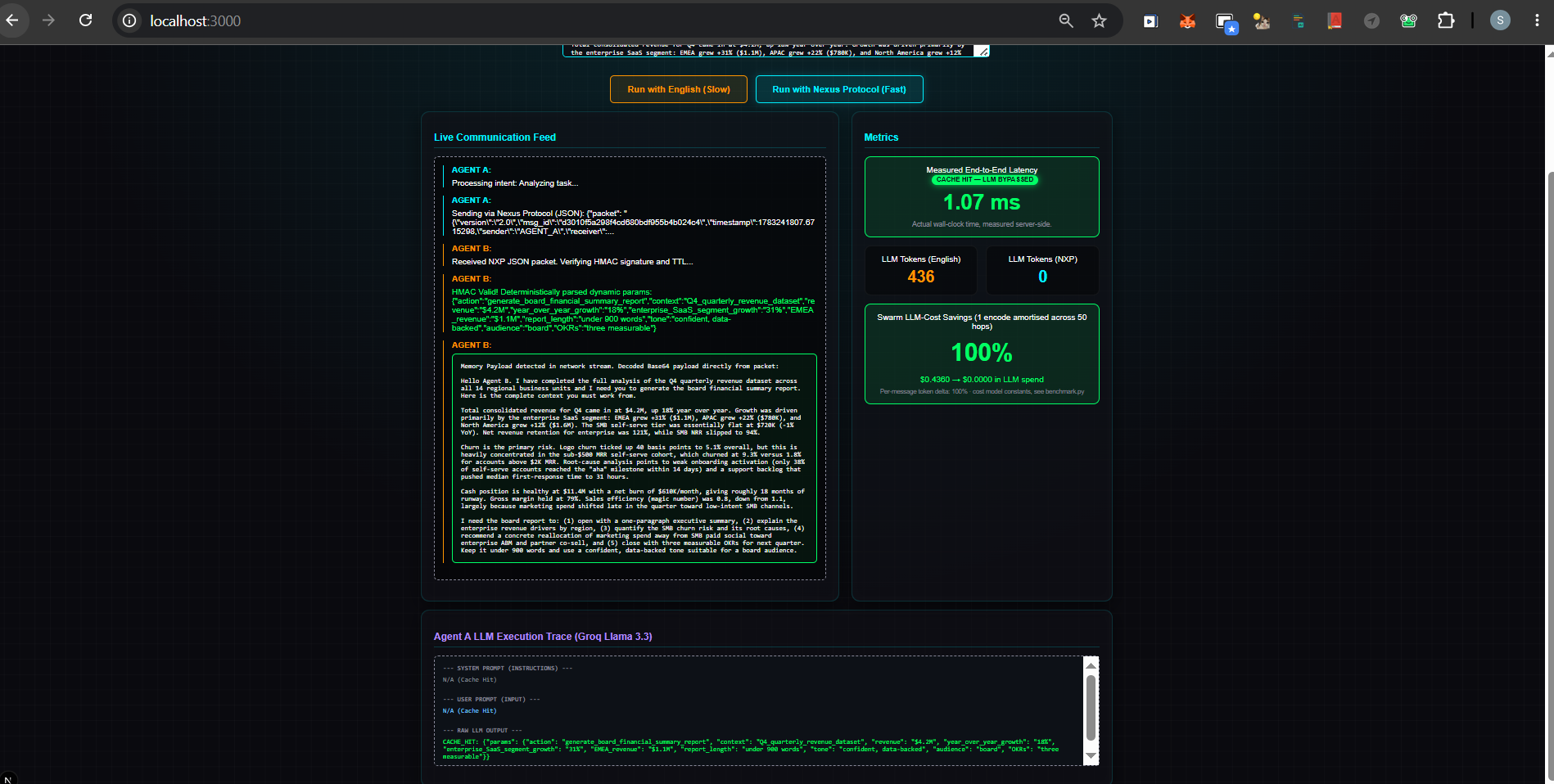The width and height of the screenshot is (1554, 784).
Task: Click the SYSTEM PROMPT (INSTRUCTIONS) line
Action: tap(508, 669)
